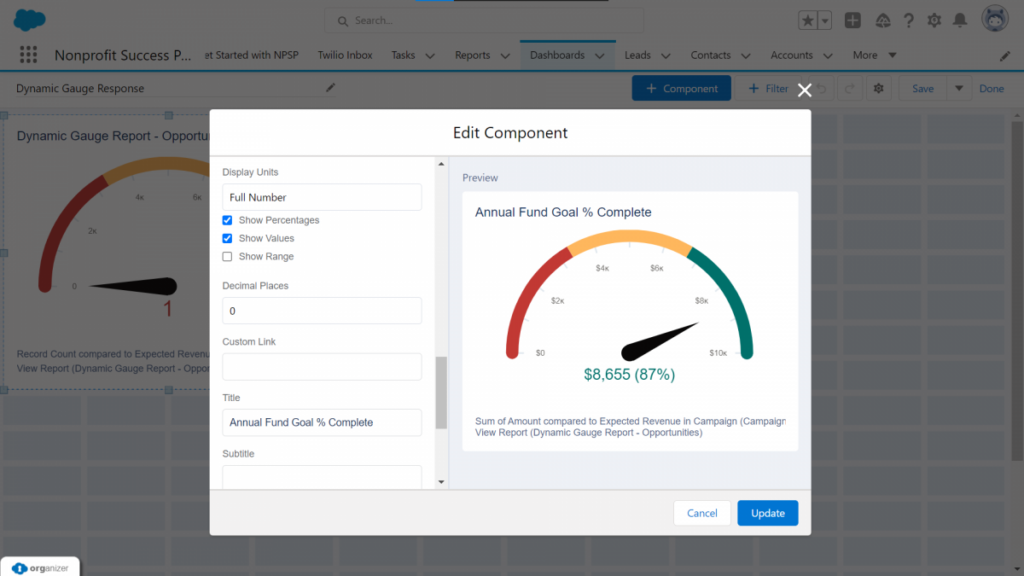
Task: Click the Decimal Places input field
Action: click(x=320, y=310)
